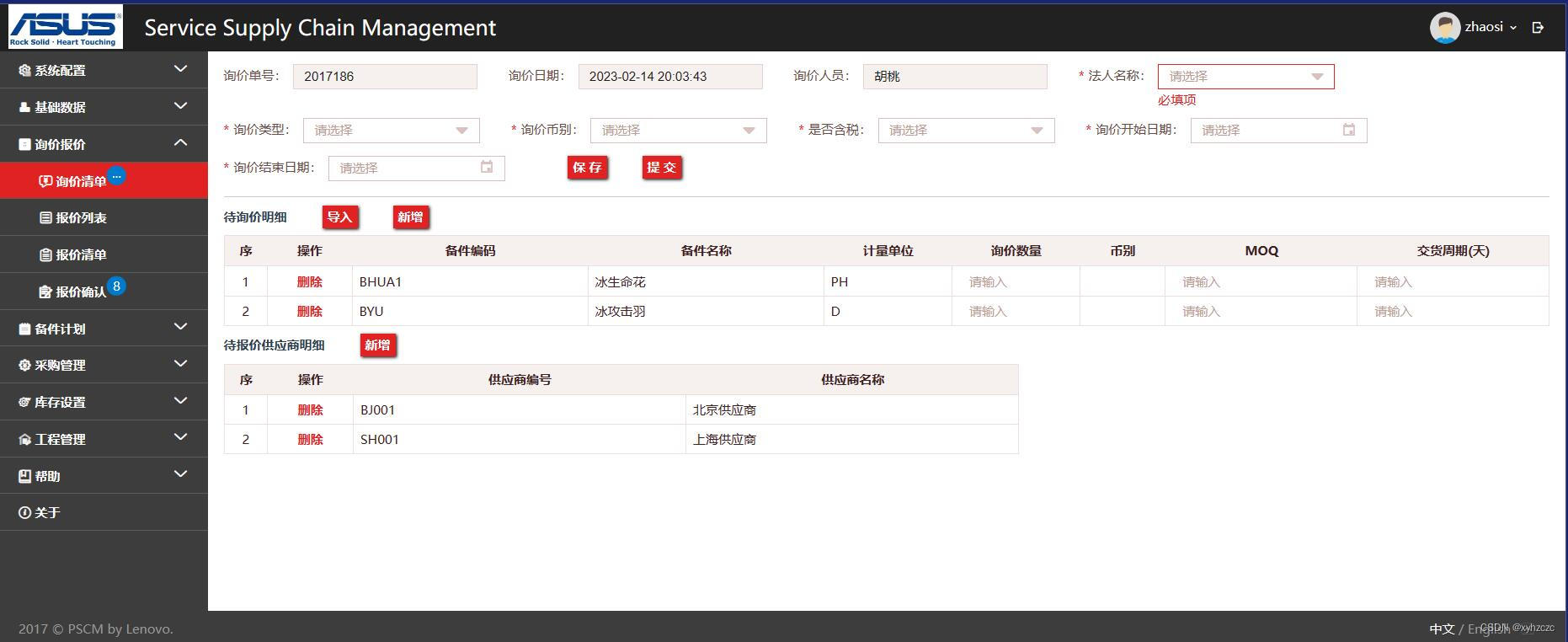Click 交货周期 input in BYU row

[x=1453, y=312]
